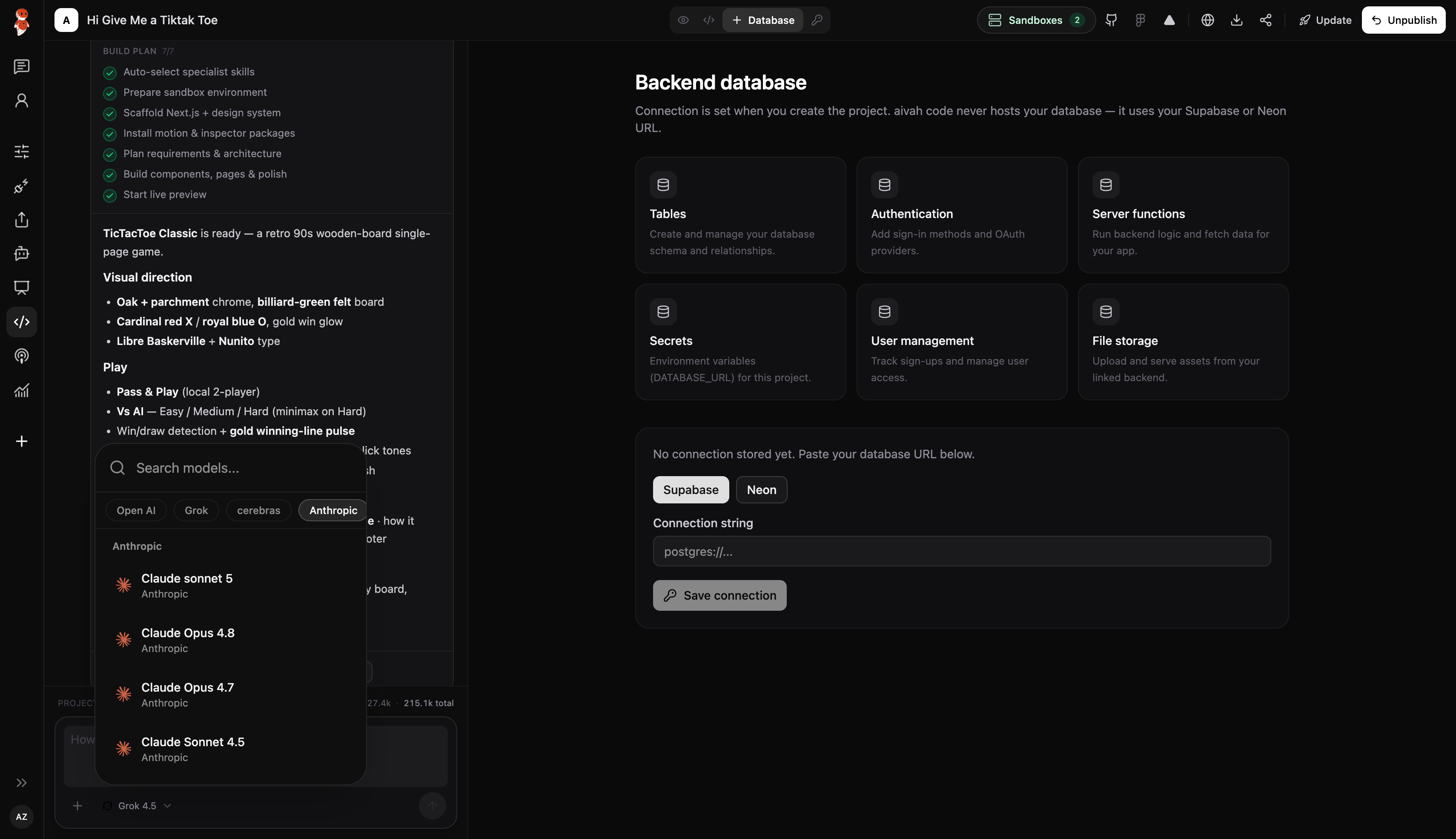Click the globe domain icon
The width and height of the screenshot is (1456, 839).
coord(1208,20)
